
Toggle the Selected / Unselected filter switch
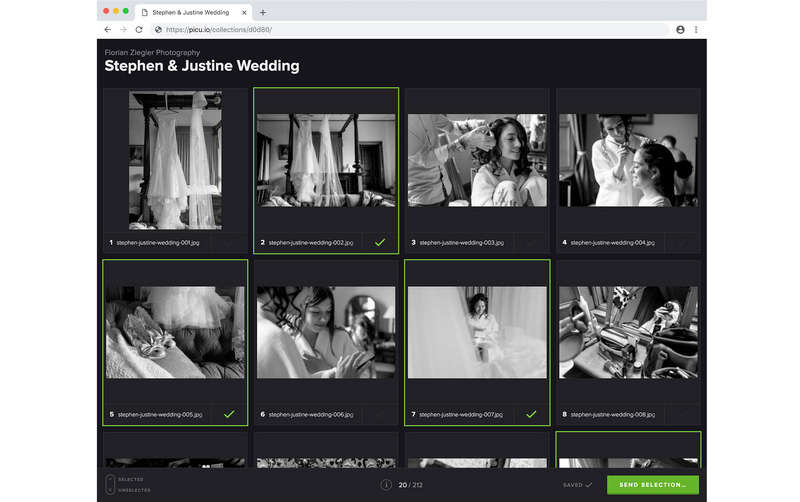tap(110, 485)
